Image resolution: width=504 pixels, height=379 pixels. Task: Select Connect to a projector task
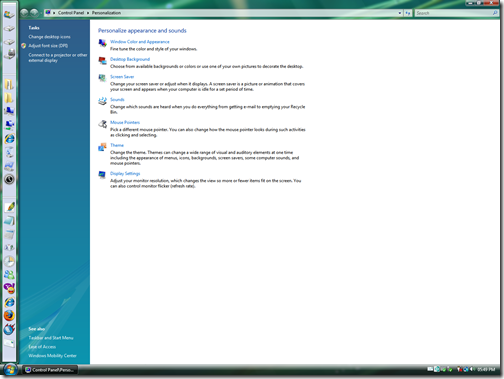58,58
